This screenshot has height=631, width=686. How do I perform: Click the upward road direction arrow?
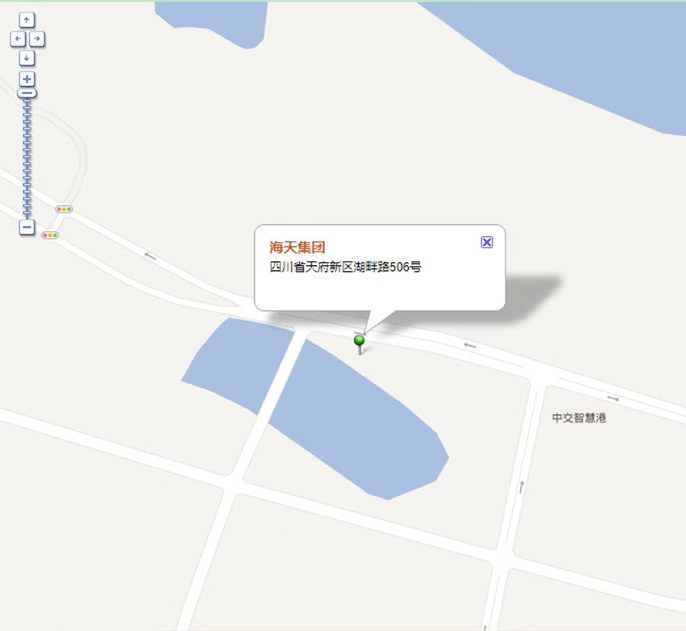pos(522,487)
